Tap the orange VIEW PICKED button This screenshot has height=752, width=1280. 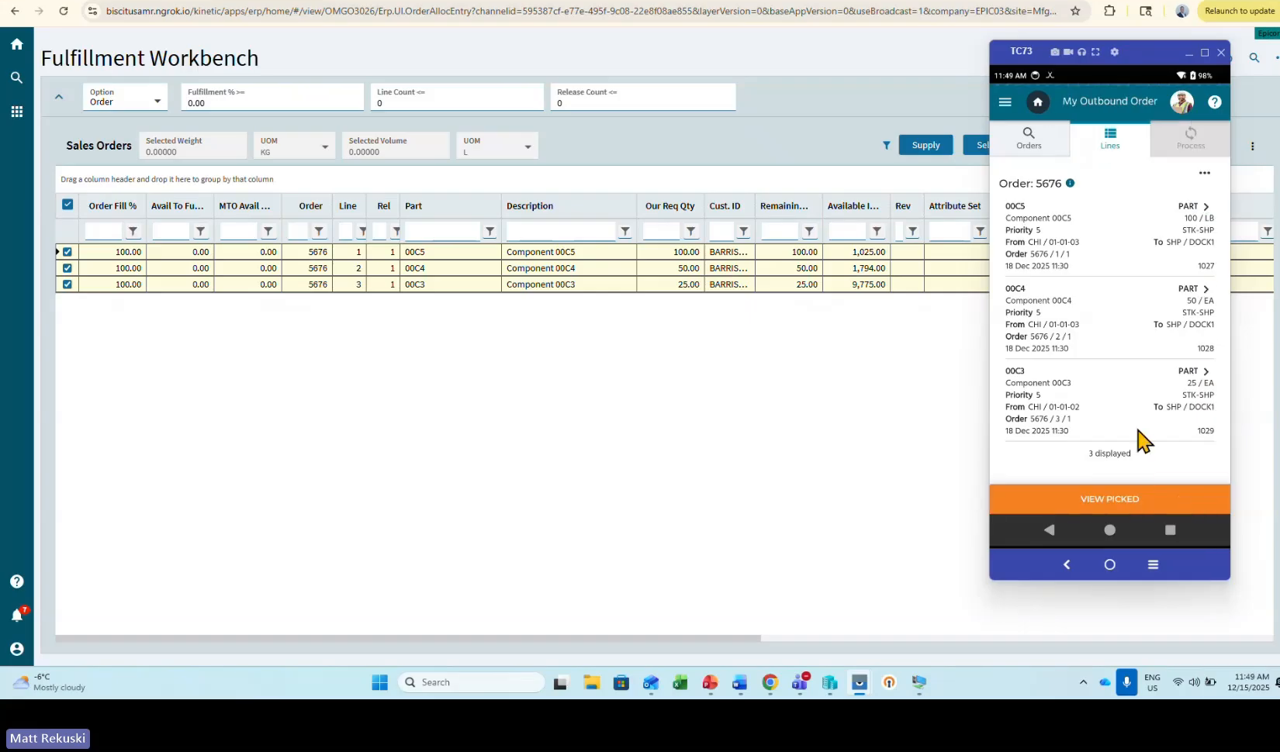tap(1110, 499)
